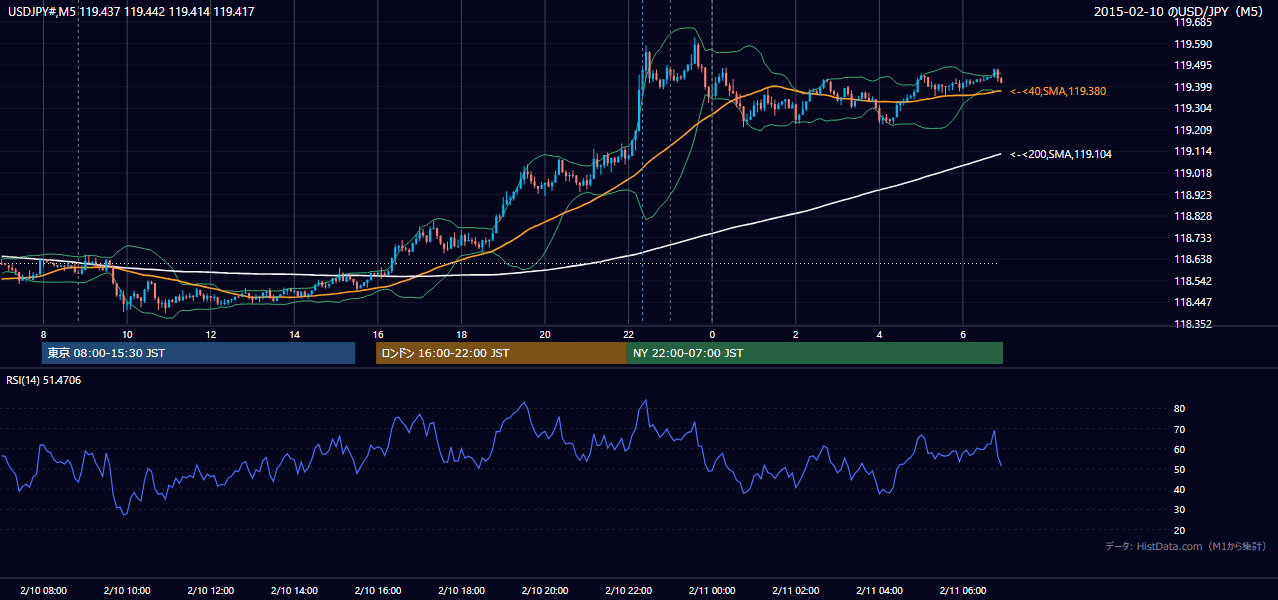Image resolution: width=1278 pixels, height=600 pixels.
Task: Click price level 118.733 on axis
Action: click(x=1192, y=238)
